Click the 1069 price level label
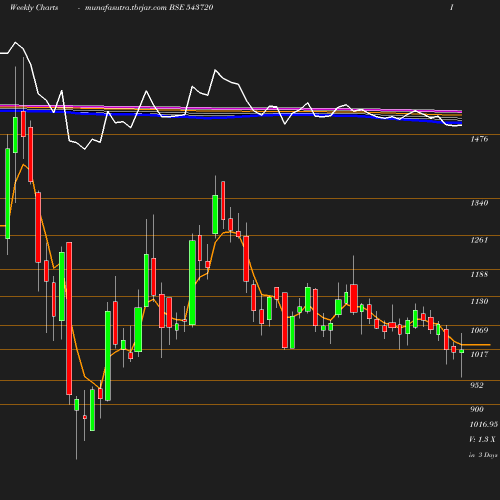Viewport: 500px width, 500px height. (x=479, y=330)
